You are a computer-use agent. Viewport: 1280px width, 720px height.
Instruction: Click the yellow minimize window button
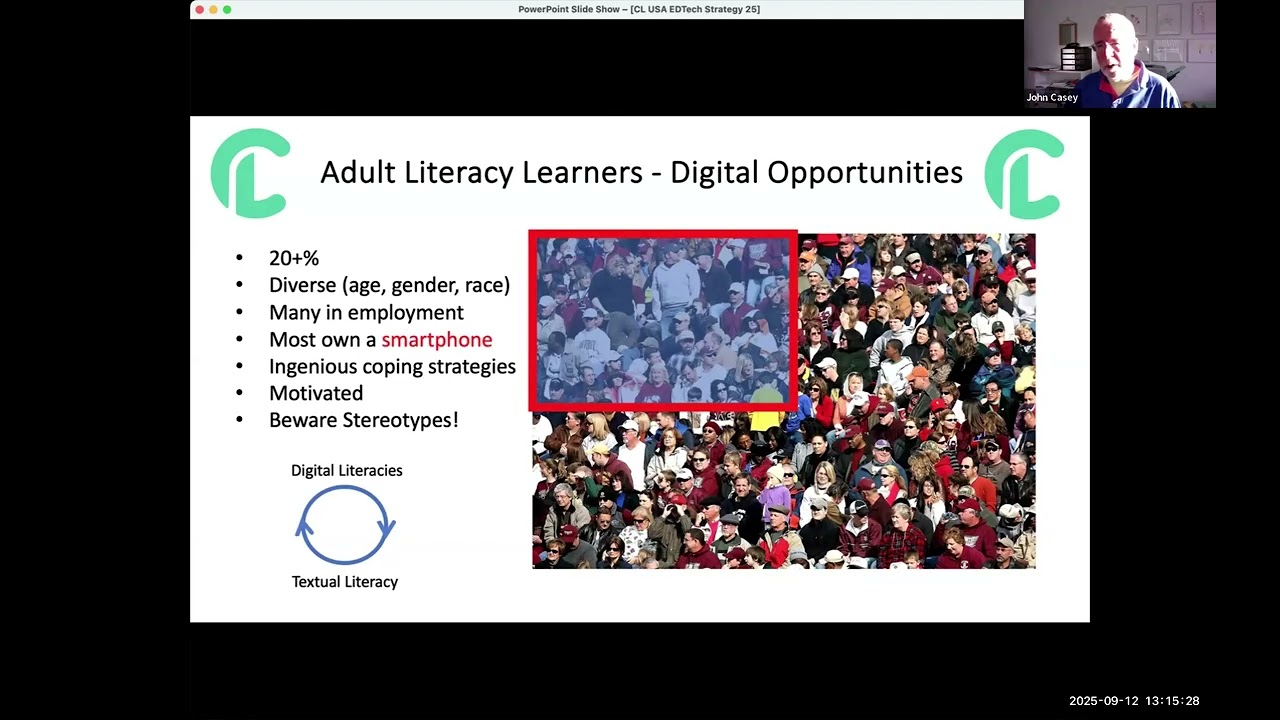coord(213,9)
